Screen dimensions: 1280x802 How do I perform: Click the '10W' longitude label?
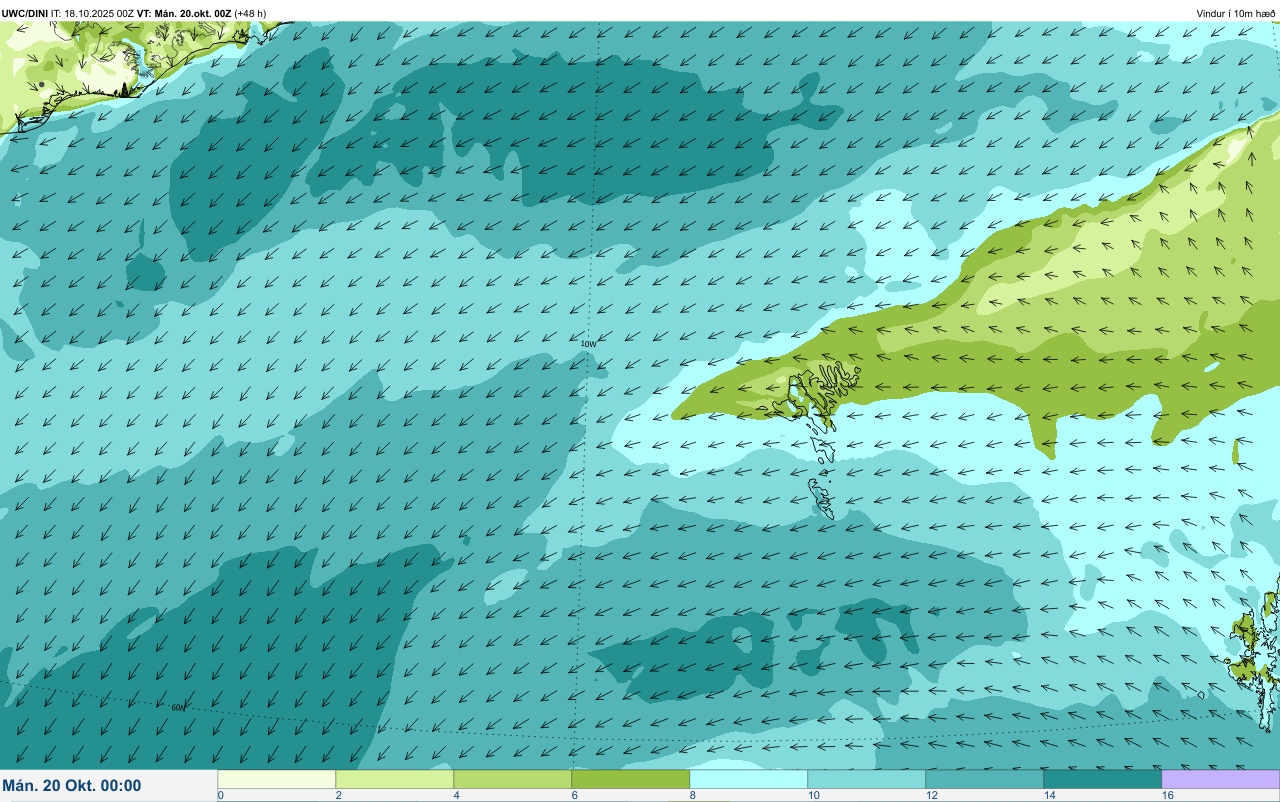[x=588, y=343]
